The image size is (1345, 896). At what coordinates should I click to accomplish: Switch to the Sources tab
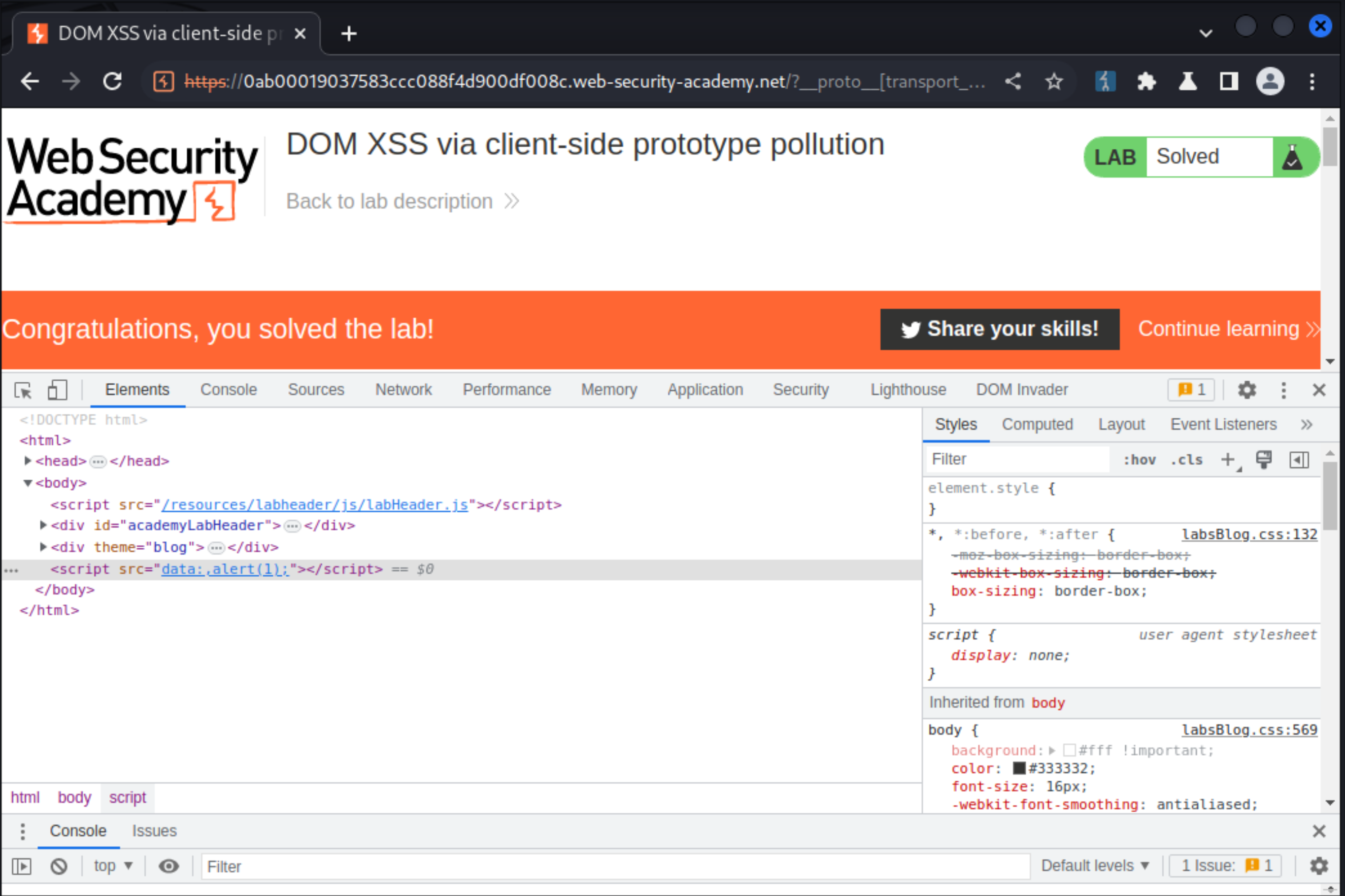click(x=316, y=390)
